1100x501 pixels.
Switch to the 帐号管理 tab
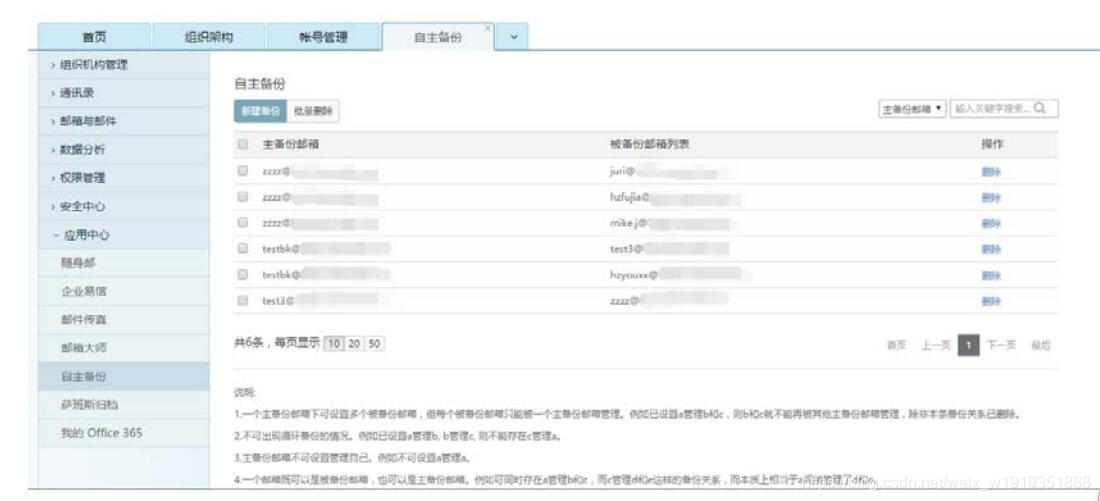click(x=323, y=37)
